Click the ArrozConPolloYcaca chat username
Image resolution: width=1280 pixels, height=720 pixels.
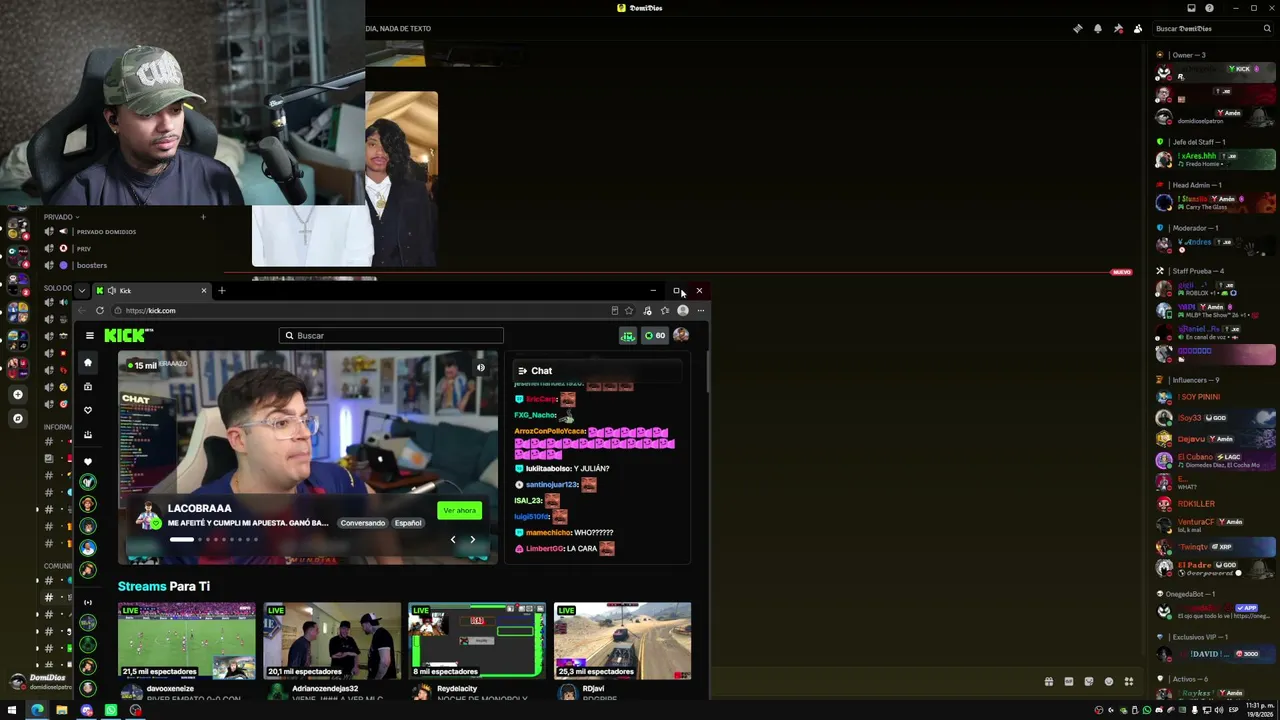[549, 431]
